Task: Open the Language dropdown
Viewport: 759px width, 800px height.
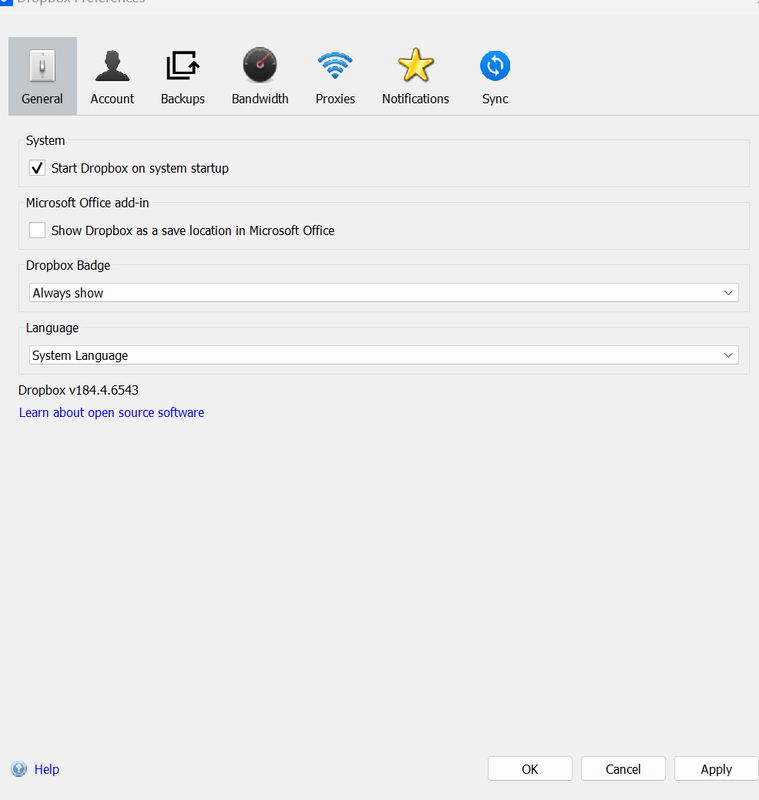Action: [384, 355]
